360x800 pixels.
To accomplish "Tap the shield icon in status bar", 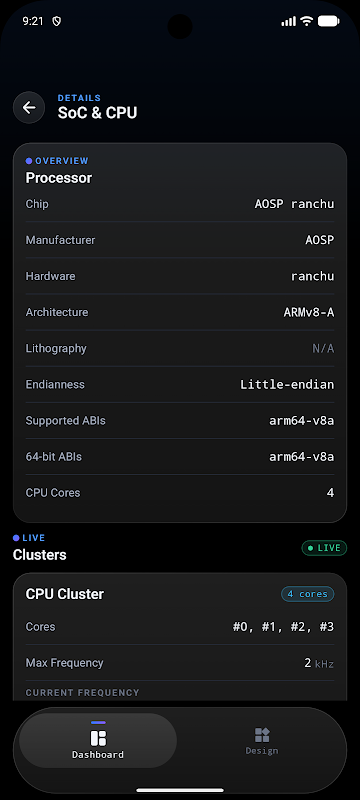I will click(x=57, y=21).
